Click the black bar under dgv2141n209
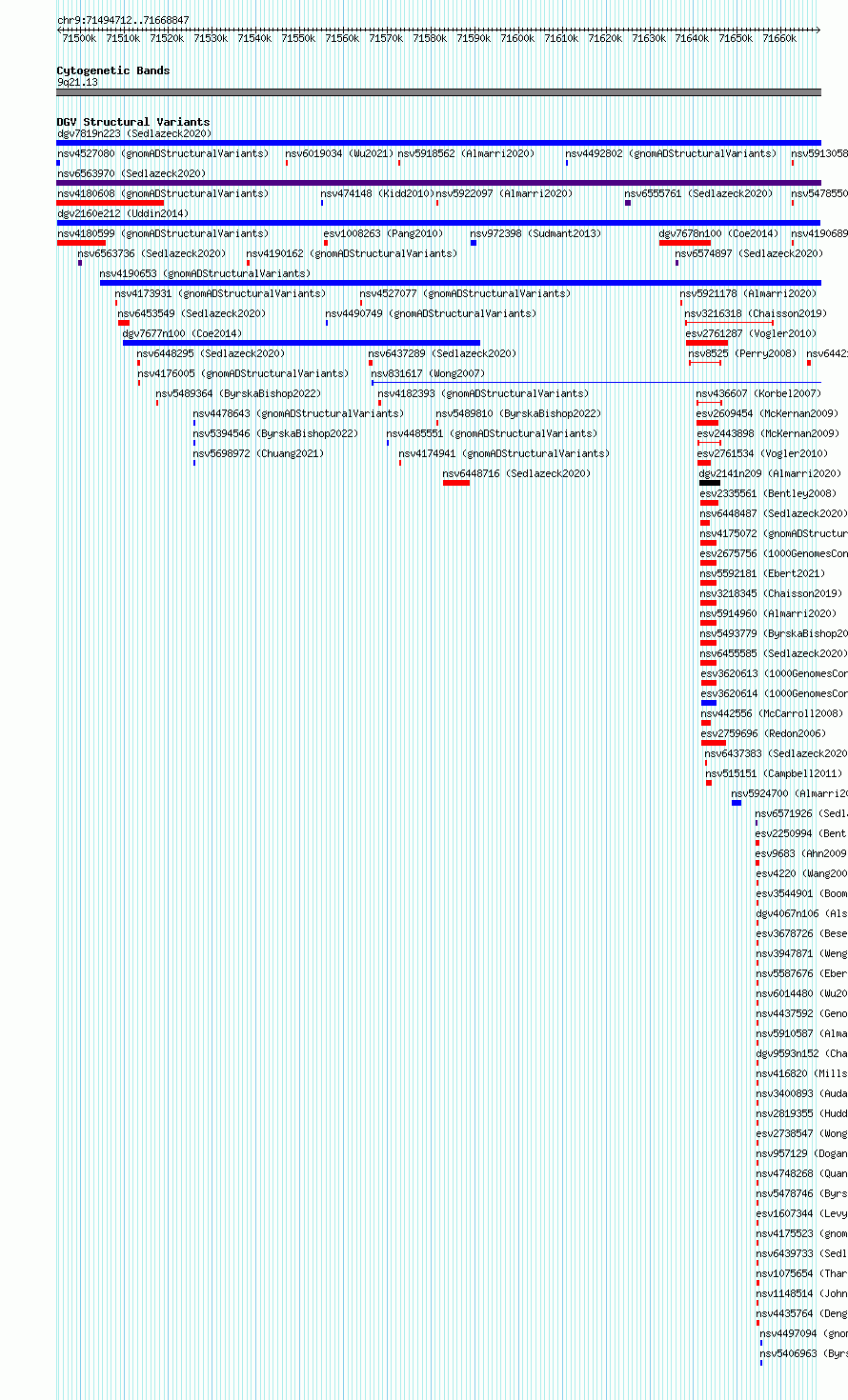Screen dimensions: 848x1400 tap(710, 483)
